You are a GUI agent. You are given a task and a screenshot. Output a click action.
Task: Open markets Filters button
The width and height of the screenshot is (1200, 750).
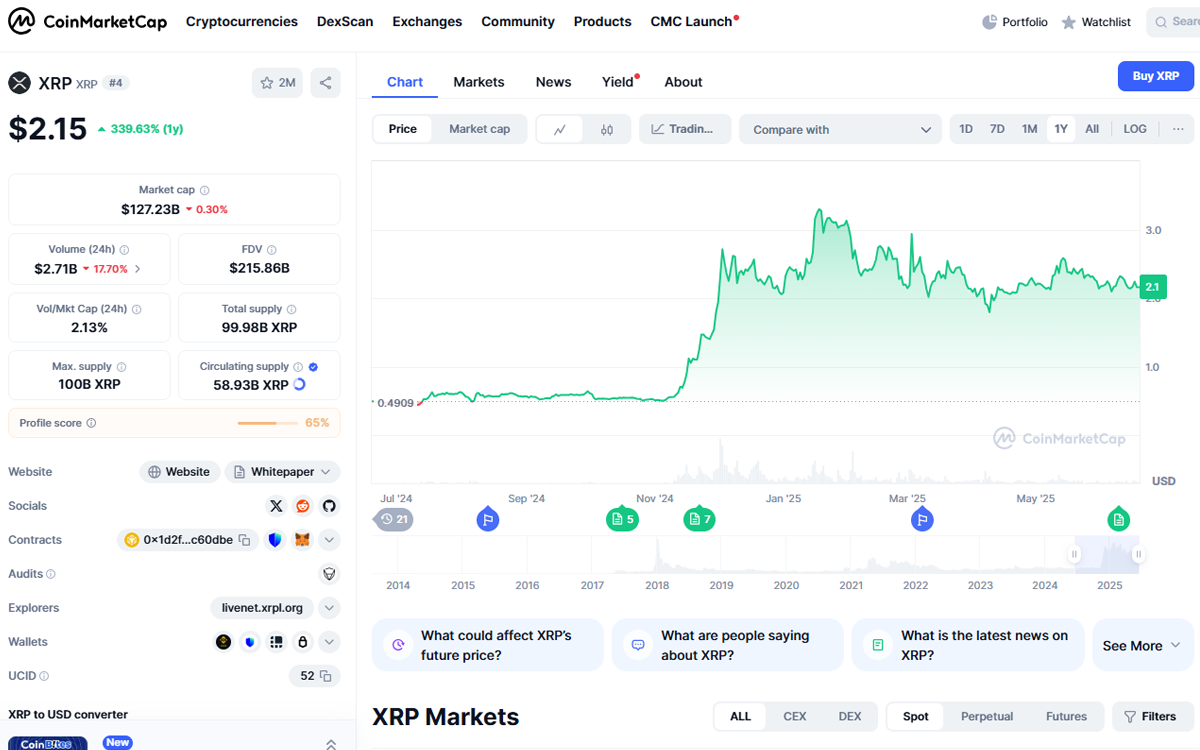[x=1150, y=716]
